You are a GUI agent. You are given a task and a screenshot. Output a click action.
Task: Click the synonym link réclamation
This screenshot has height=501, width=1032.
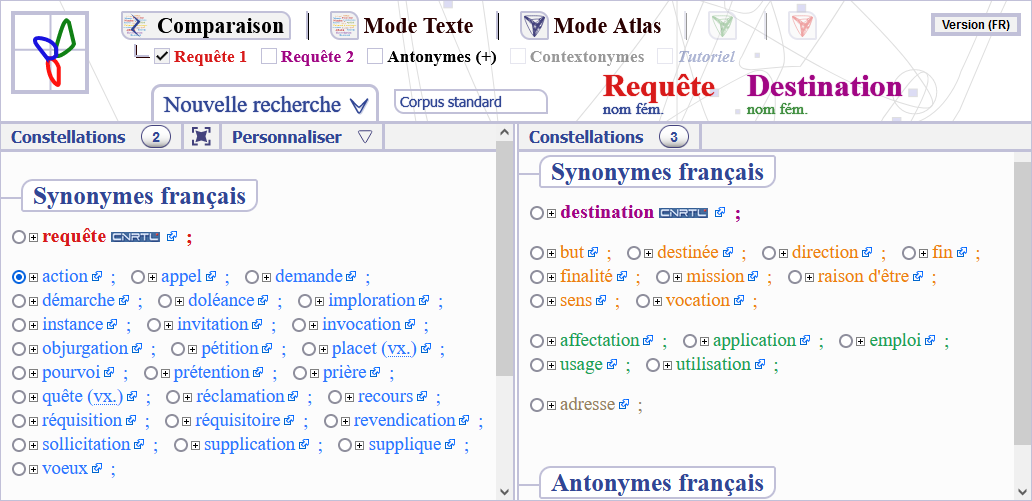coord(240,396)
